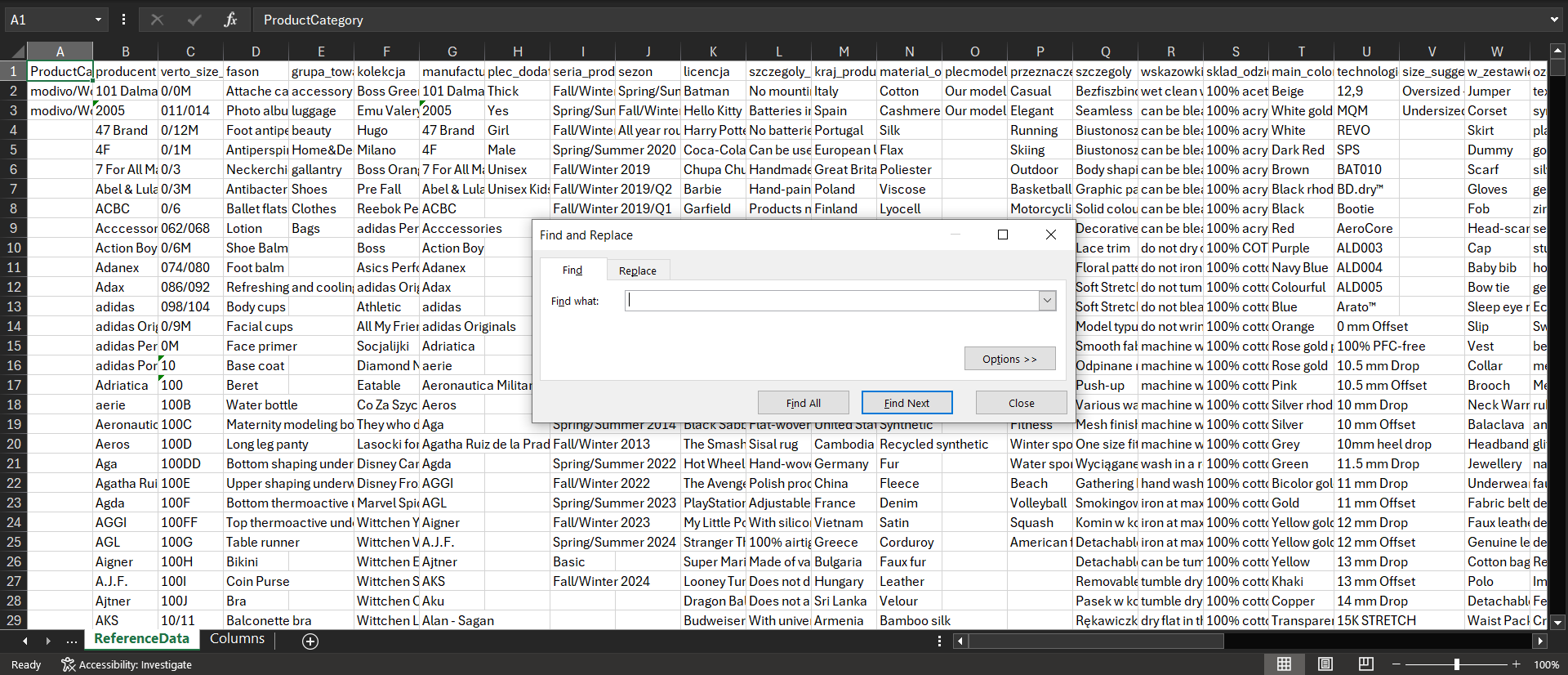1568x675 pixels.
Task: Click the zoom out minus icon
Action: click(1396, 664)
